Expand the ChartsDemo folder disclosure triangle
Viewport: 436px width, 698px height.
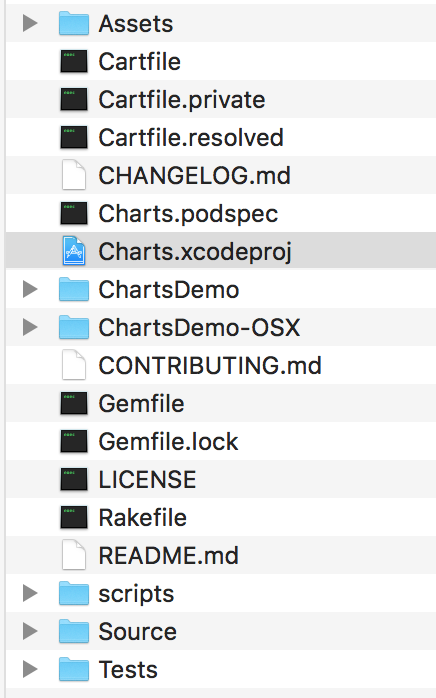click(30, 289)
